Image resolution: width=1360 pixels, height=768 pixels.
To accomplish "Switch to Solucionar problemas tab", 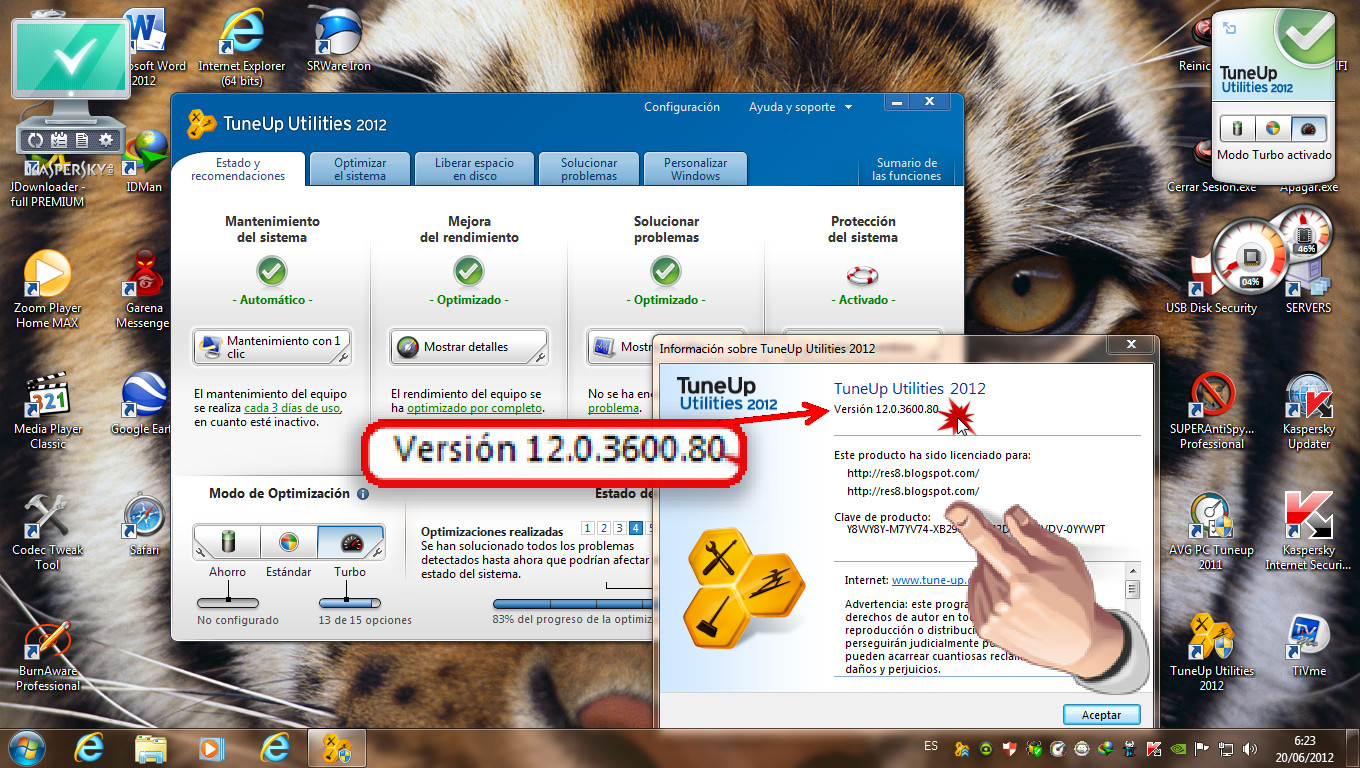I will (589, 169).
